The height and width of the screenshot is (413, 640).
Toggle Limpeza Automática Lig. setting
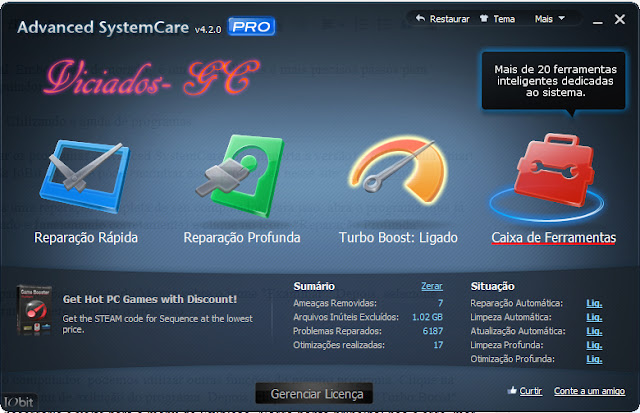click(x=594, y=317)
